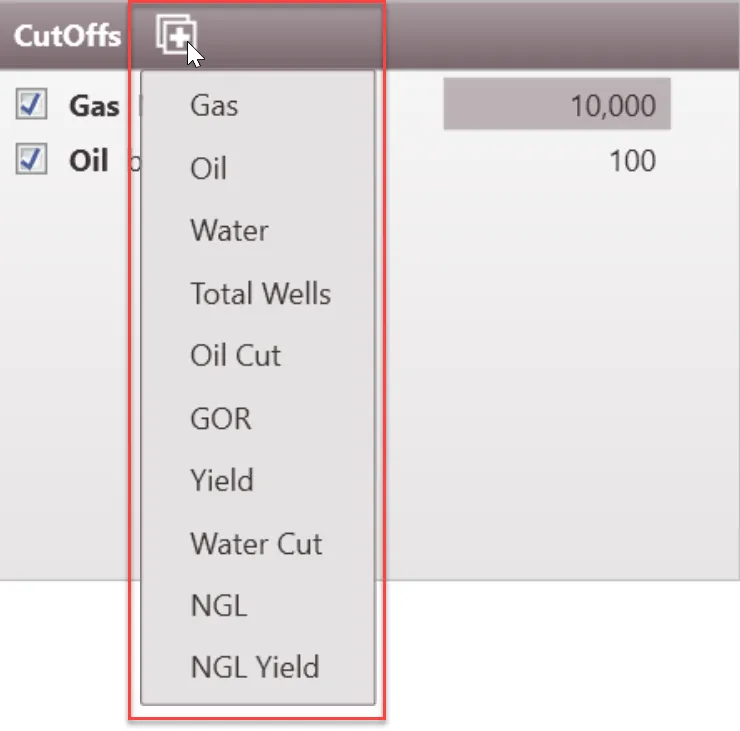The image size is (740, 731).
Task: Select the Oil Cut option
Action: tap(235, 356)
